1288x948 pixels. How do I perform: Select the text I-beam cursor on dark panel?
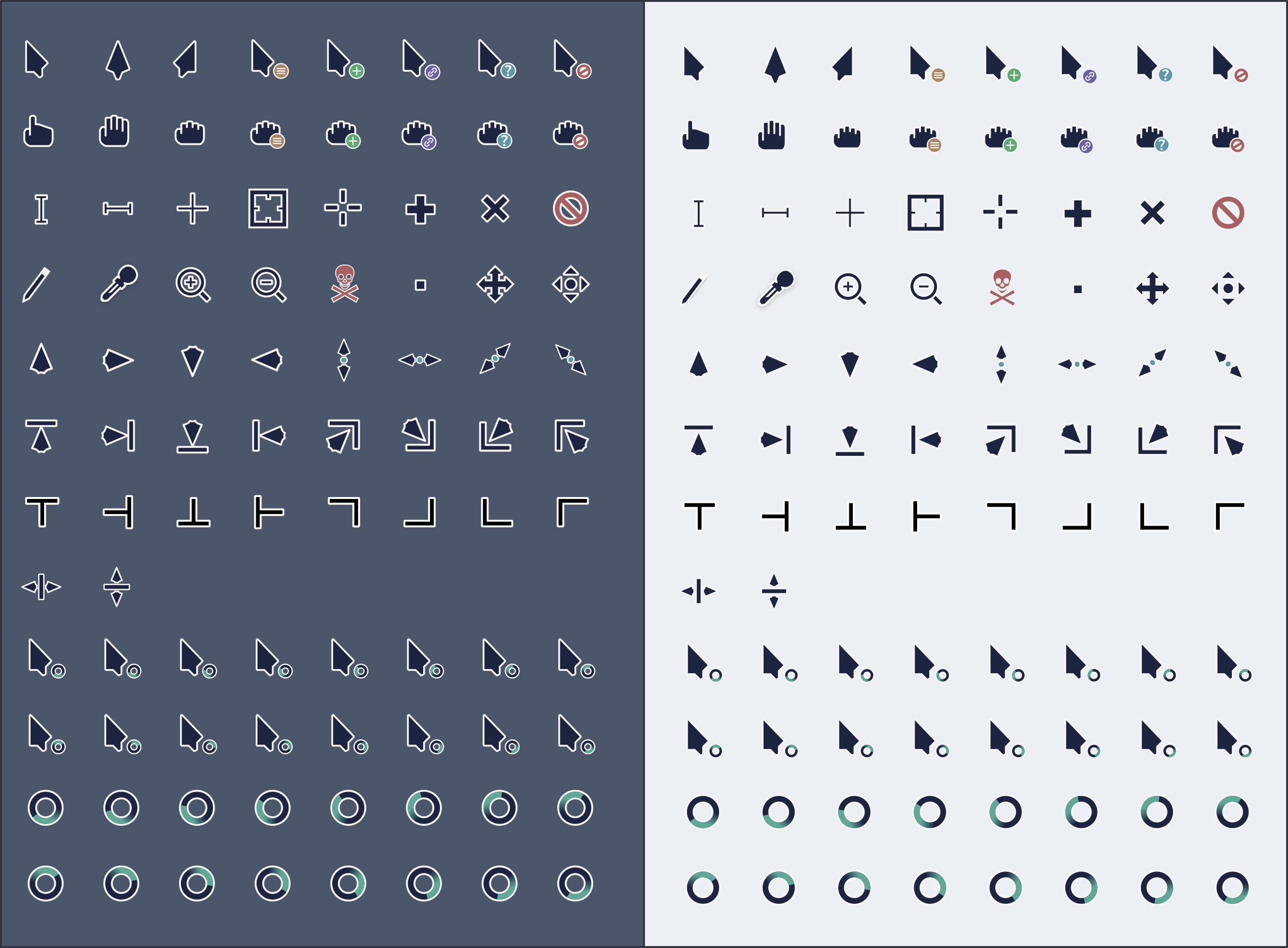[x=41, y=209]
